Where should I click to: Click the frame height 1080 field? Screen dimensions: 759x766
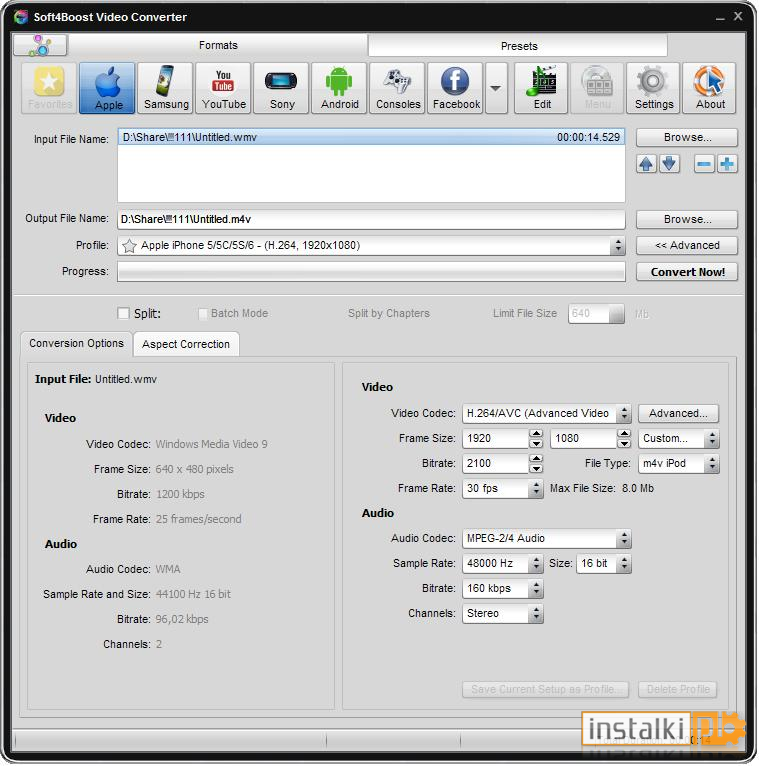pyautogui.click(x=583, y=439)
